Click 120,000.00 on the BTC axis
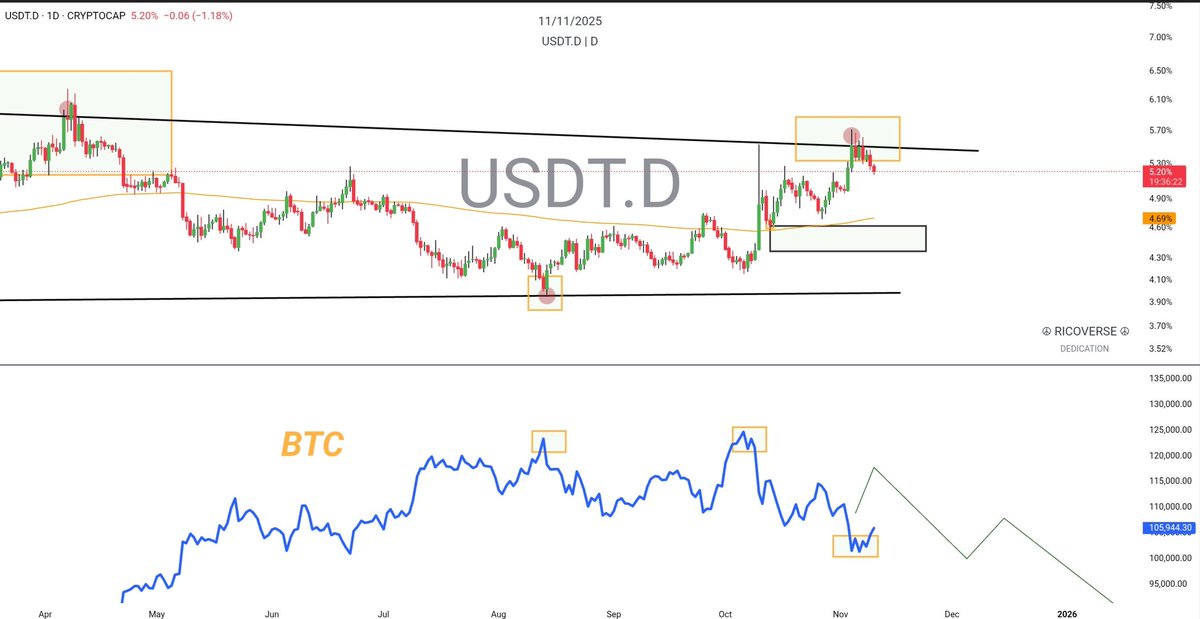The height and width of the screenshot is (619, 1200). [1169, 455]
